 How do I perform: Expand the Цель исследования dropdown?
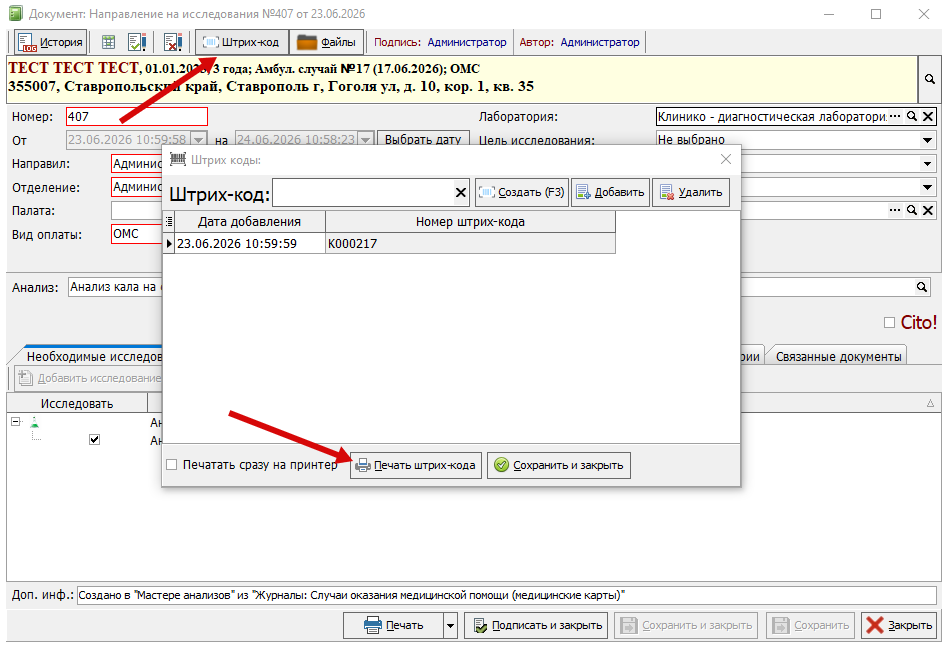click(x=928, y=140)
